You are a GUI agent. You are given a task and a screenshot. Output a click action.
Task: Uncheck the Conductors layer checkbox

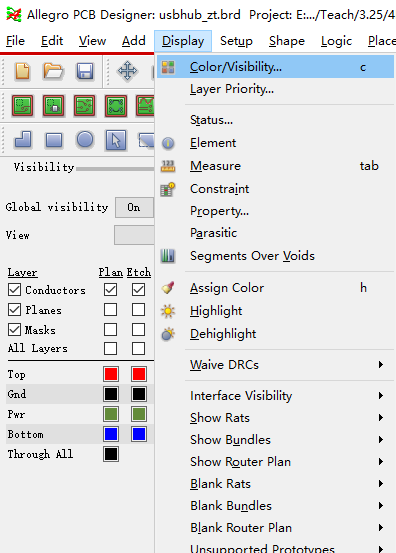(x=14, y=290)
